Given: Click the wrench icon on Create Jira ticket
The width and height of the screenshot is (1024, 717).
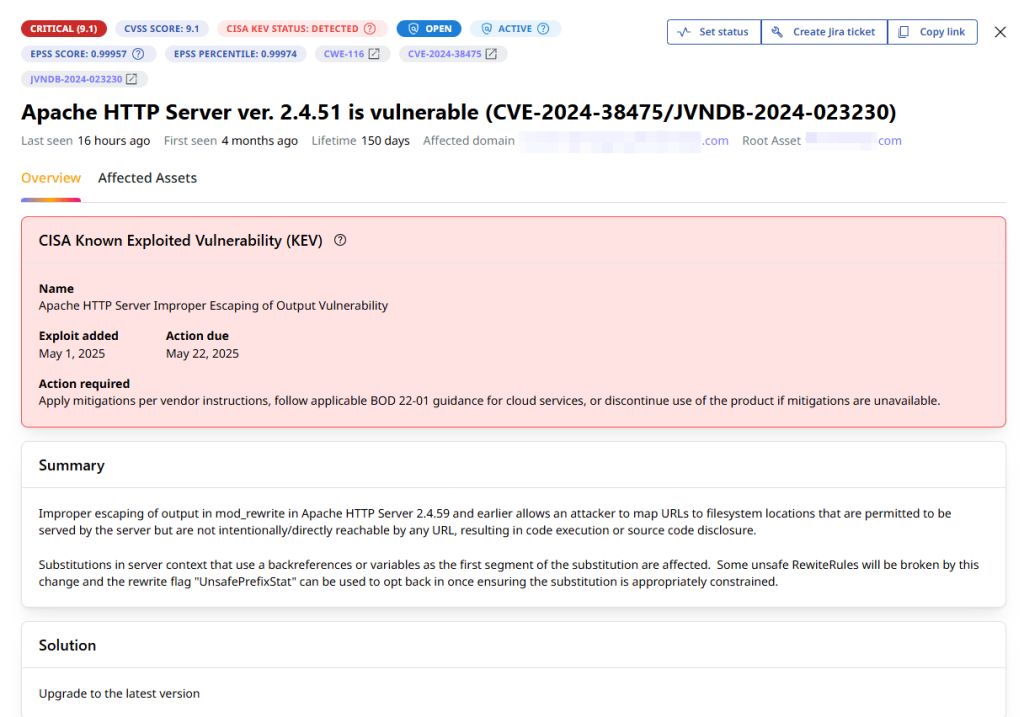Looking at the screenshot, I should click(777, 31).
